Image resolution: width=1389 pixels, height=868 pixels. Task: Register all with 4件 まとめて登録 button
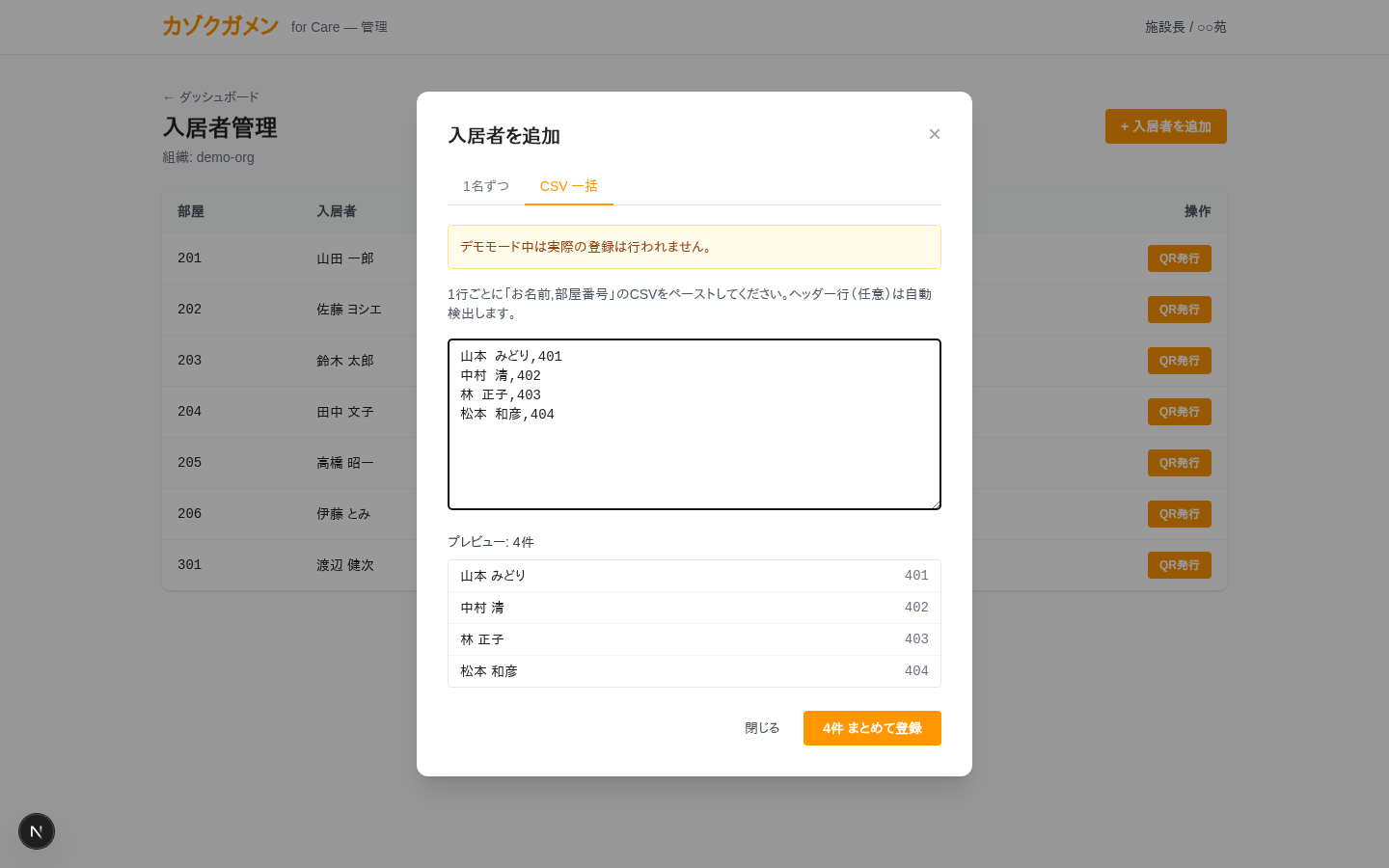coord(872,728)
